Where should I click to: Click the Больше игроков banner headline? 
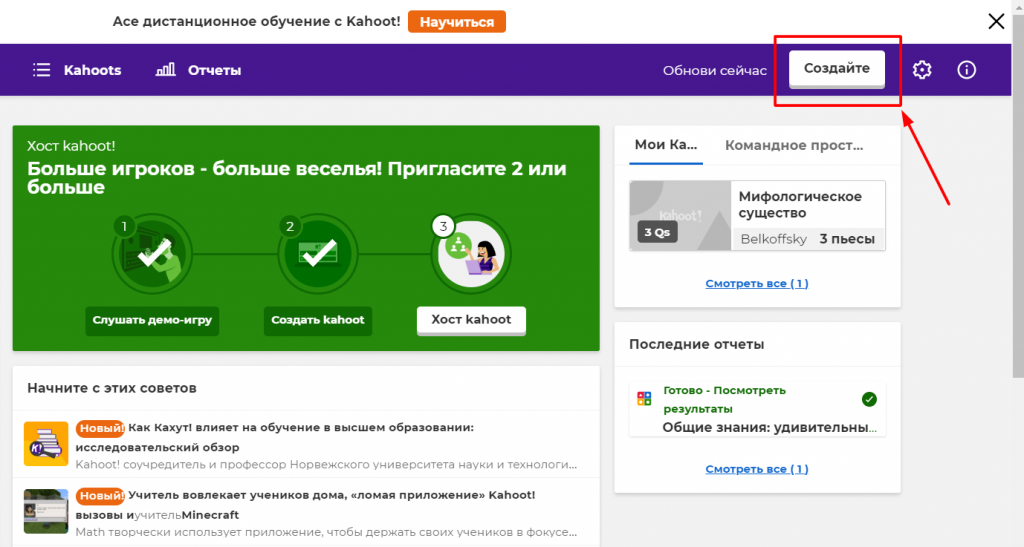[296, 178]
